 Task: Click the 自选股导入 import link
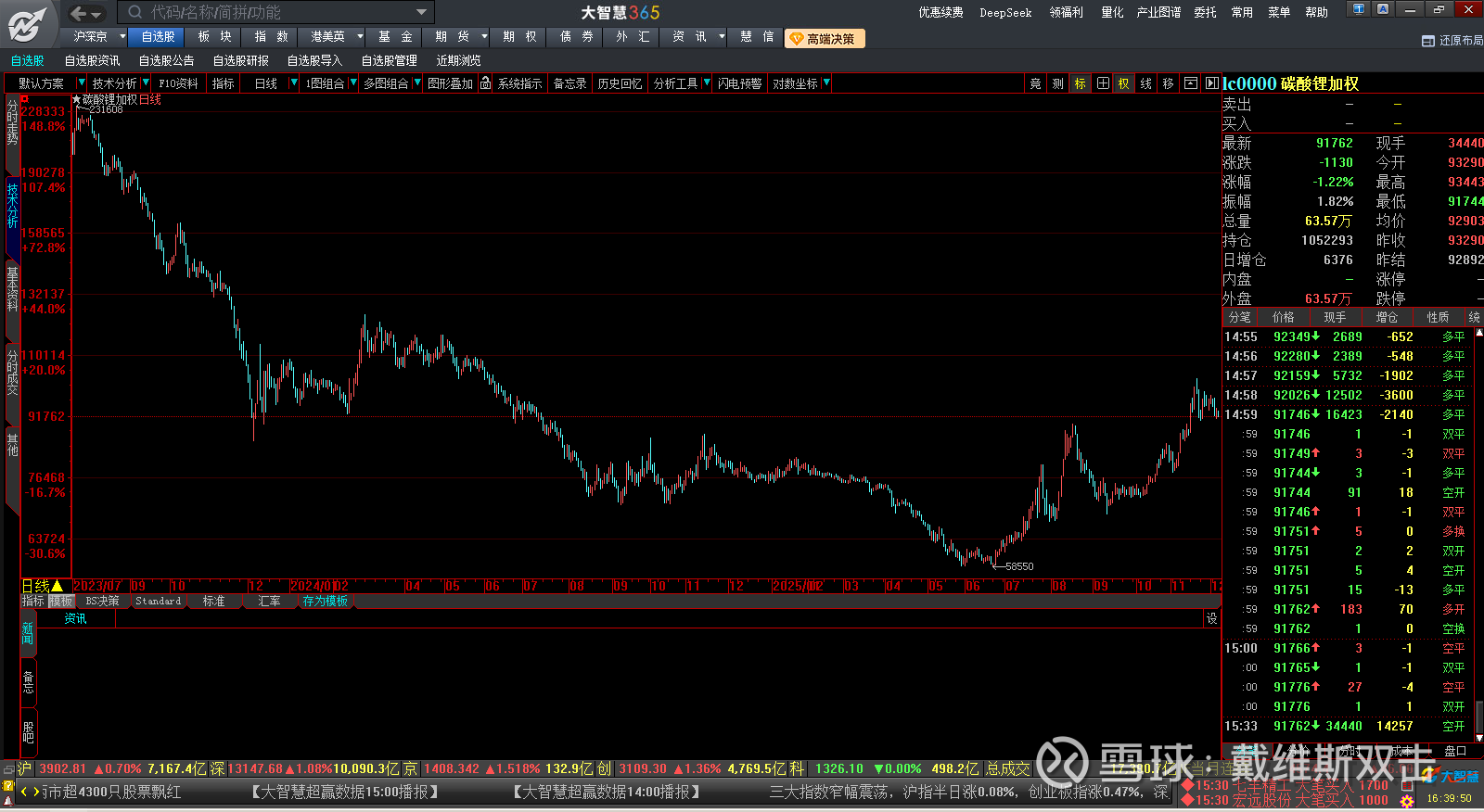point(314,61)
